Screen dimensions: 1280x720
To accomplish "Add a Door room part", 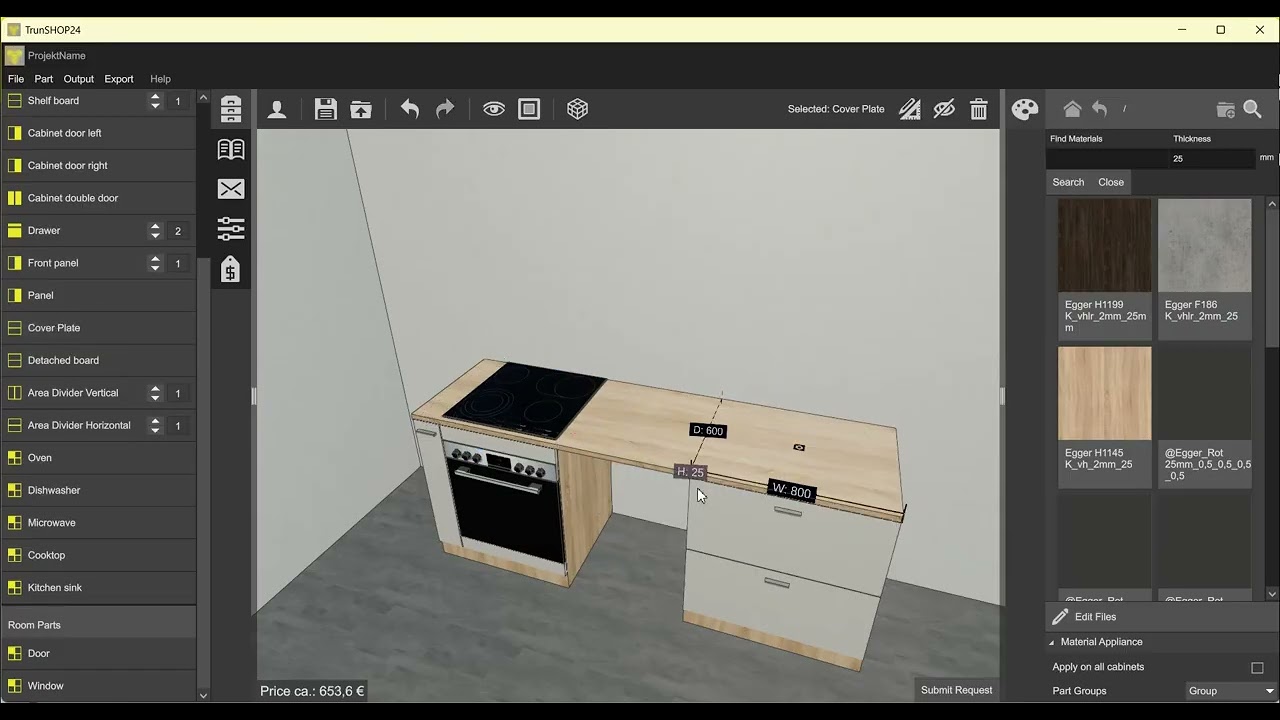I will tap(98, 653).
